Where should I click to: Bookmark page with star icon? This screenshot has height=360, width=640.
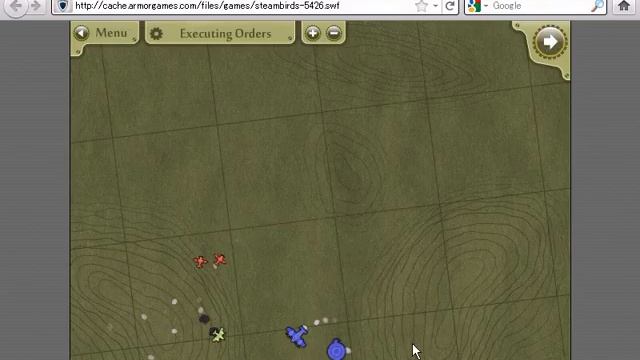coord(421,6)
